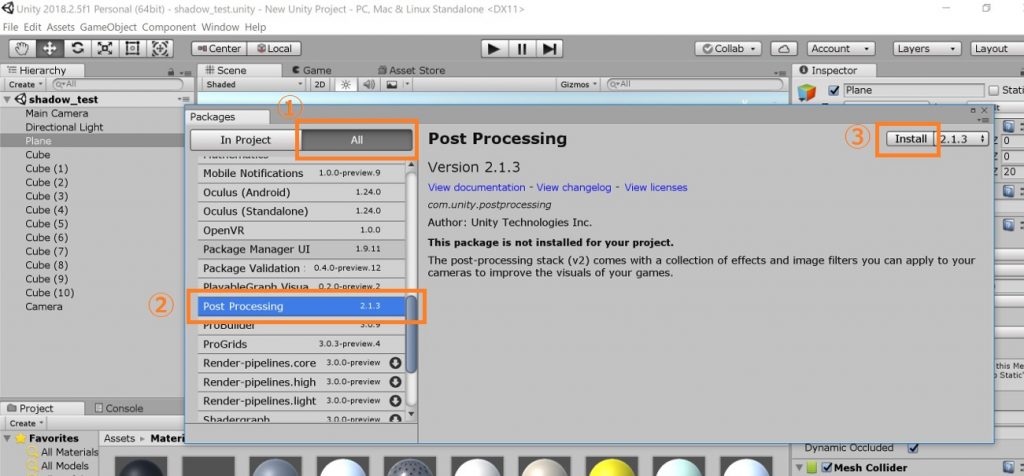Image resolution: width=1024 pixels, height=476 pixels.
Task: Enable the Static checkbox in Inspector
Action: pyautogui.click(x=993, y=90)
